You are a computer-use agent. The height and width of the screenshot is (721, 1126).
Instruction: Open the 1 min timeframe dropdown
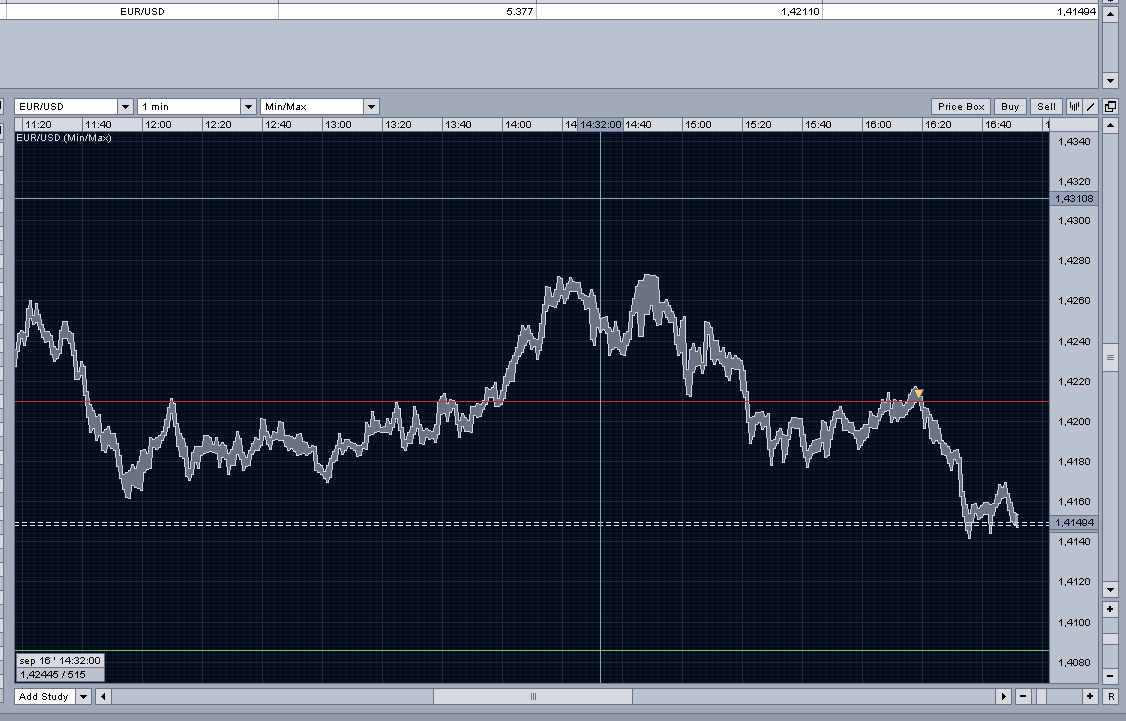click(248, 106)
